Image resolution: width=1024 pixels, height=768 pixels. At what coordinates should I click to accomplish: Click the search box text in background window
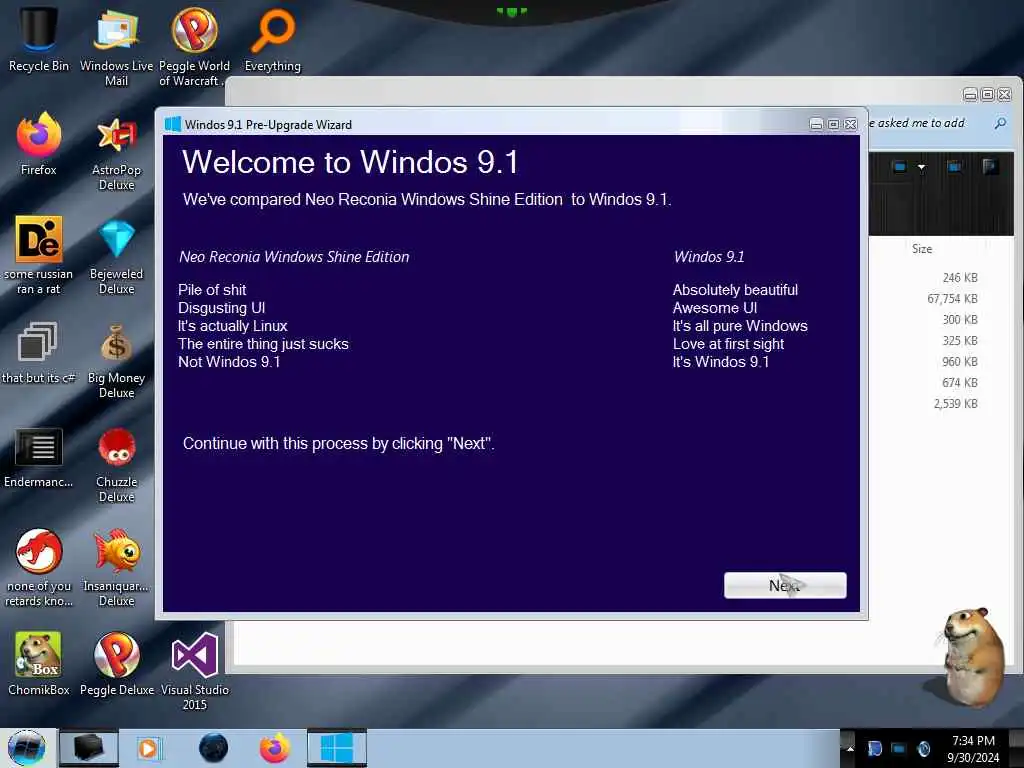[x=916, y=123]
